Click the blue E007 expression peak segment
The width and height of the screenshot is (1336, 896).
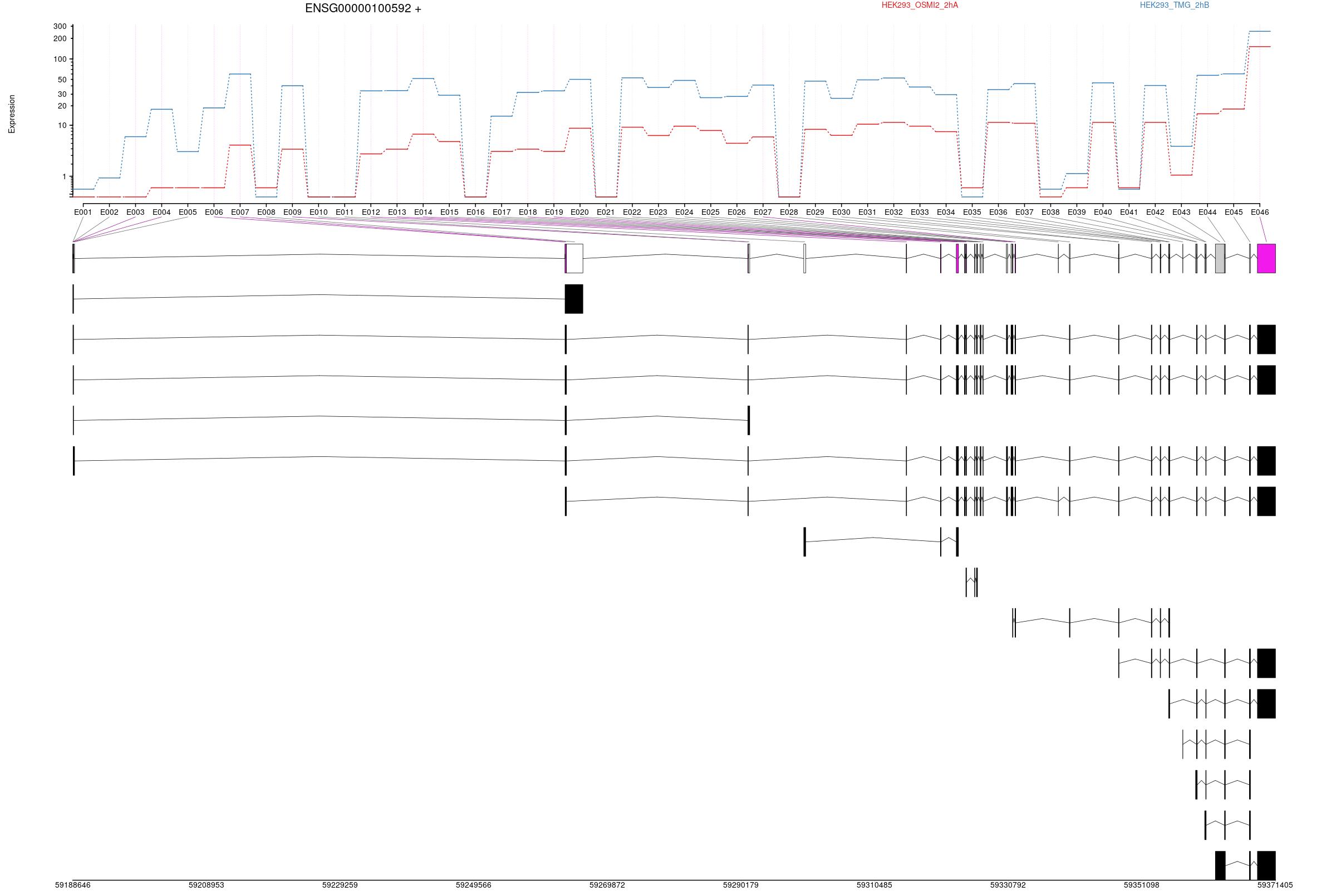tap(240, 73)
